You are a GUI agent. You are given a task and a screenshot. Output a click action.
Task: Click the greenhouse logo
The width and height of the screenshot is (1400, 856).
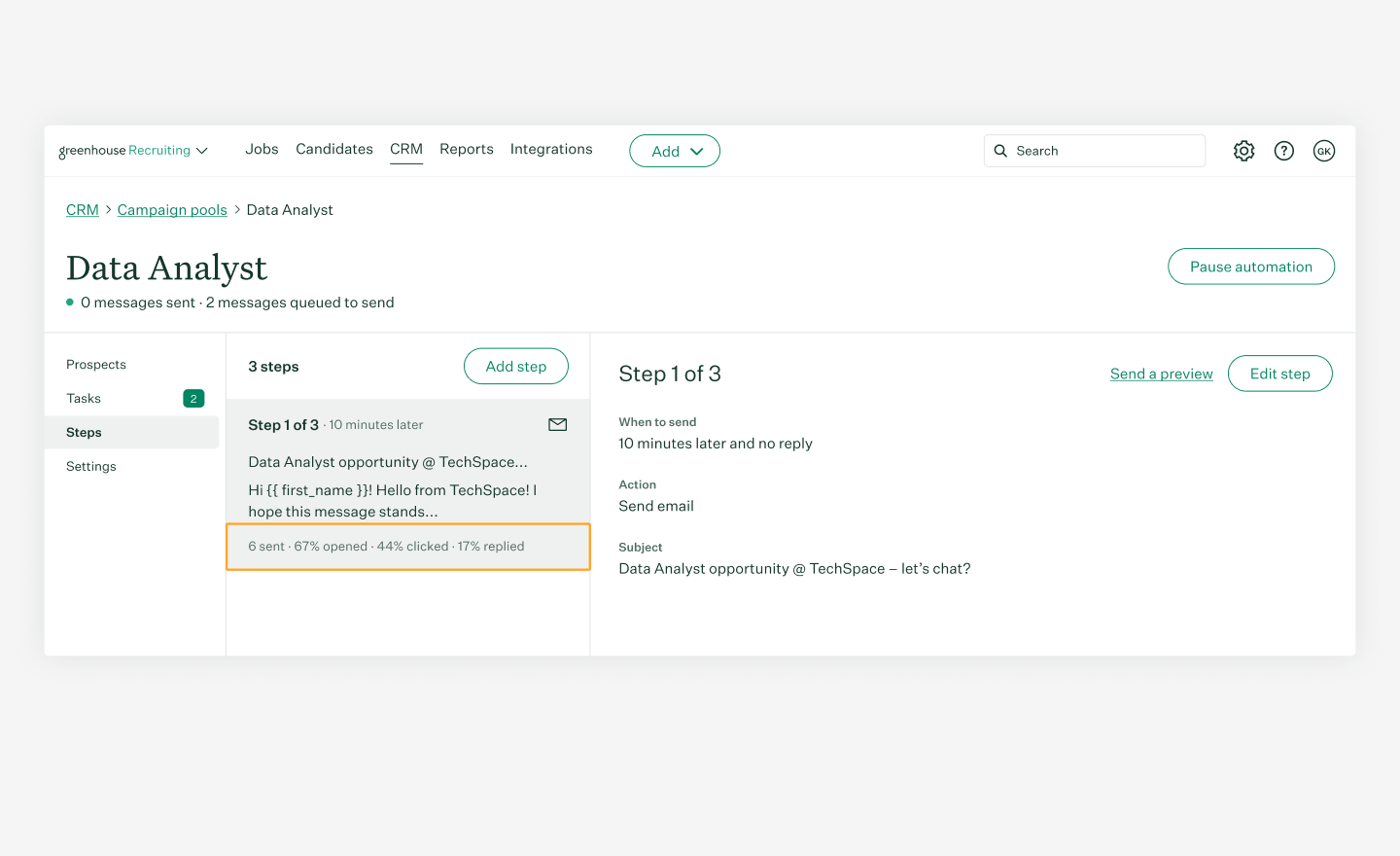click(x=92, y=151)
